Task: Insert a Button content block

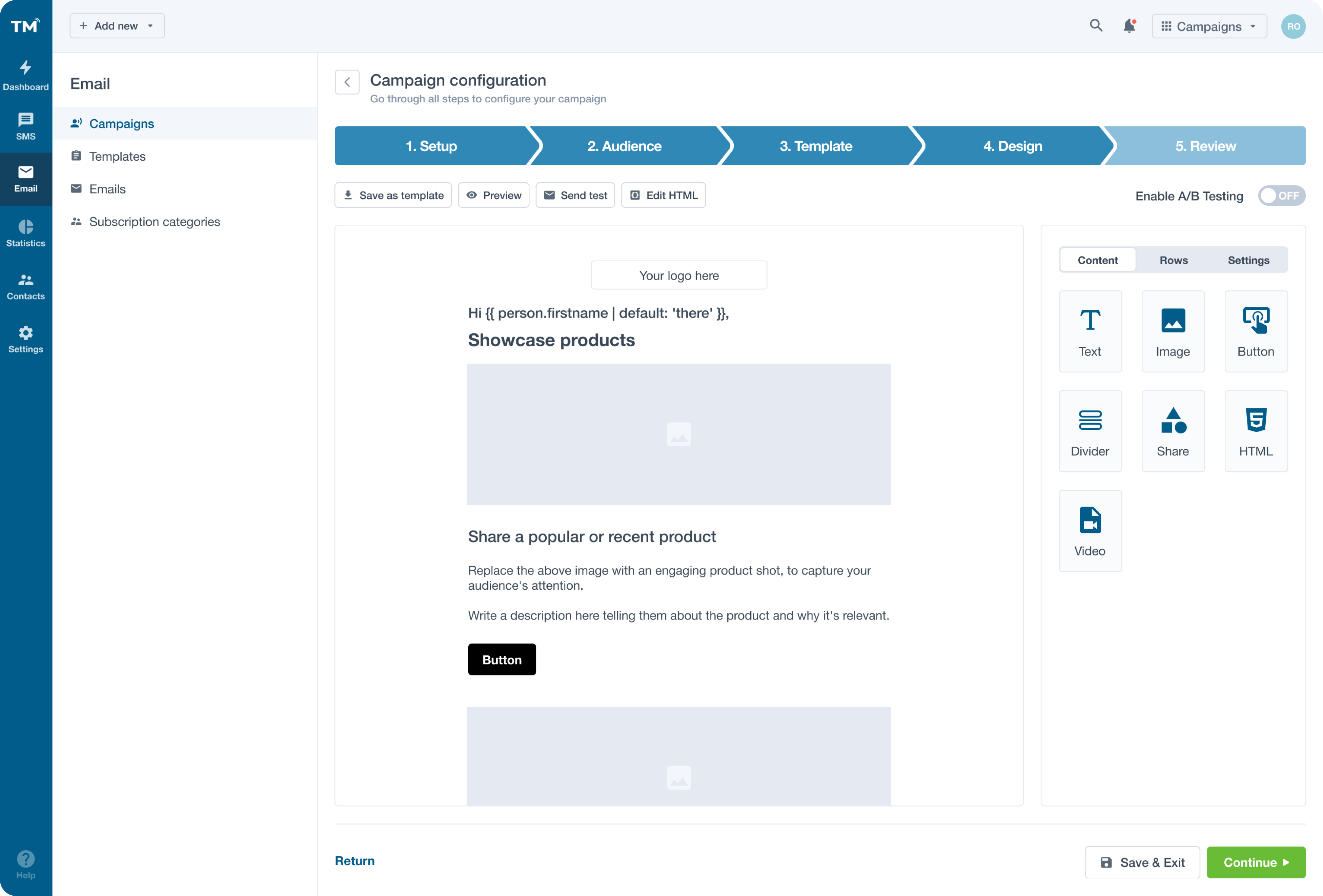Action: pos(1256,331)
